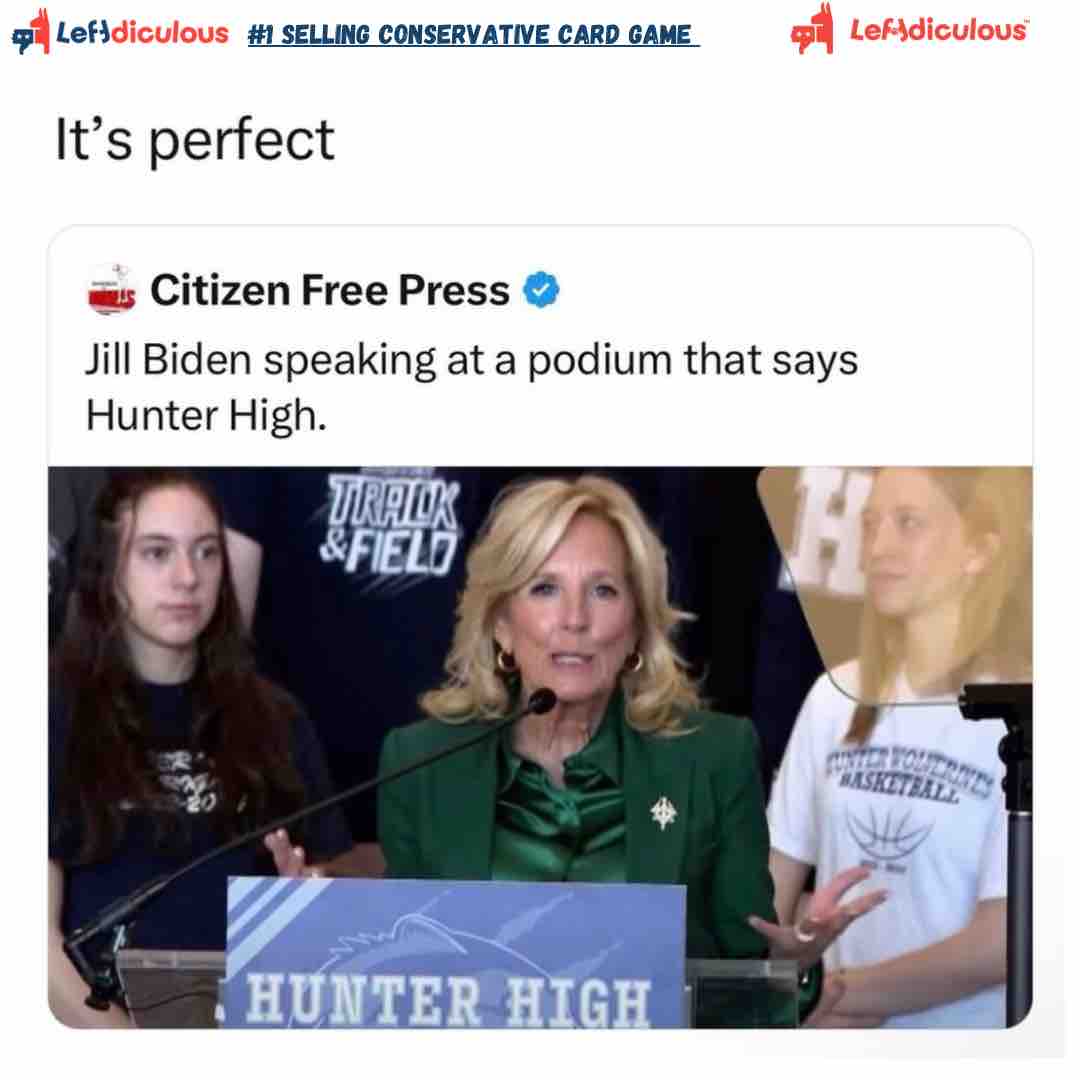
Task: Open the Leftdiculous wordmark beside the left donkey icon
Action: pos(142,33)
